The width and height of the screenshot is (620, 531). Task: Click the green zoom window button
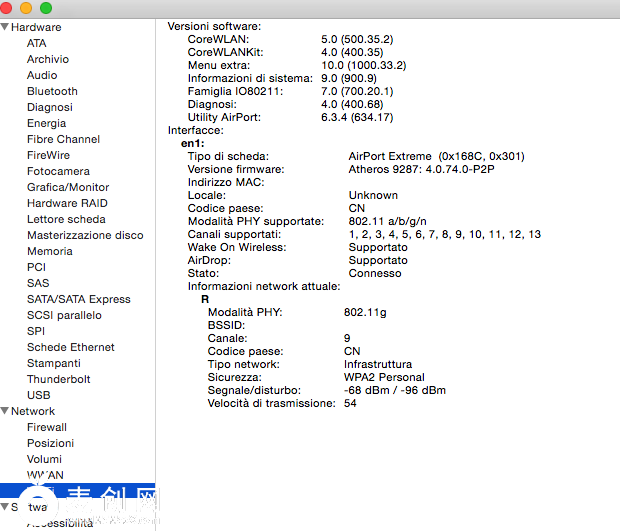[46, 8]
